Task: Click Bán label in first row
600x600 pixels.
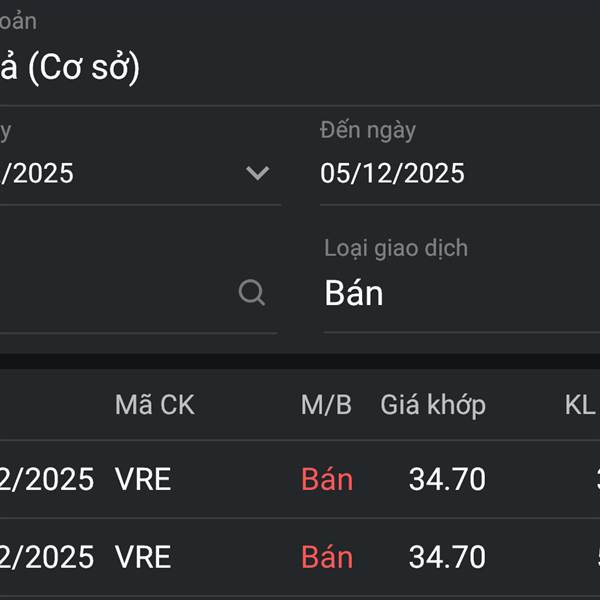Action: click(x=327, y=480)
